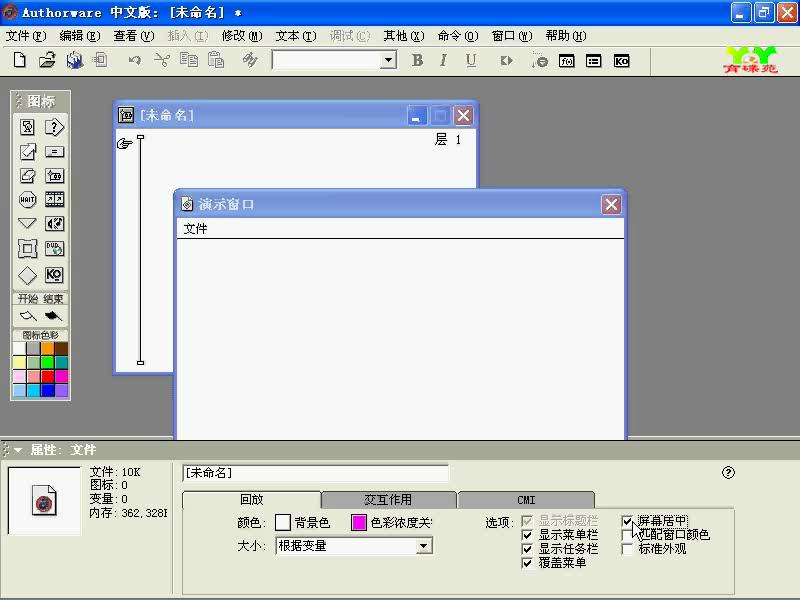This screenshot has height=600, width=800.
Task: Click the file name field [未命名]
Action: tap(315, 473)
